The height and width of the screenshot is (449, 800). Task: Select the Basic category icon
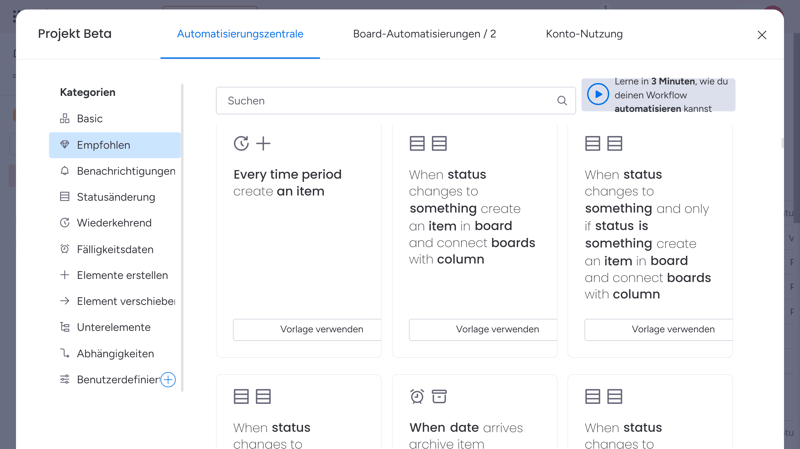(65, 119)
